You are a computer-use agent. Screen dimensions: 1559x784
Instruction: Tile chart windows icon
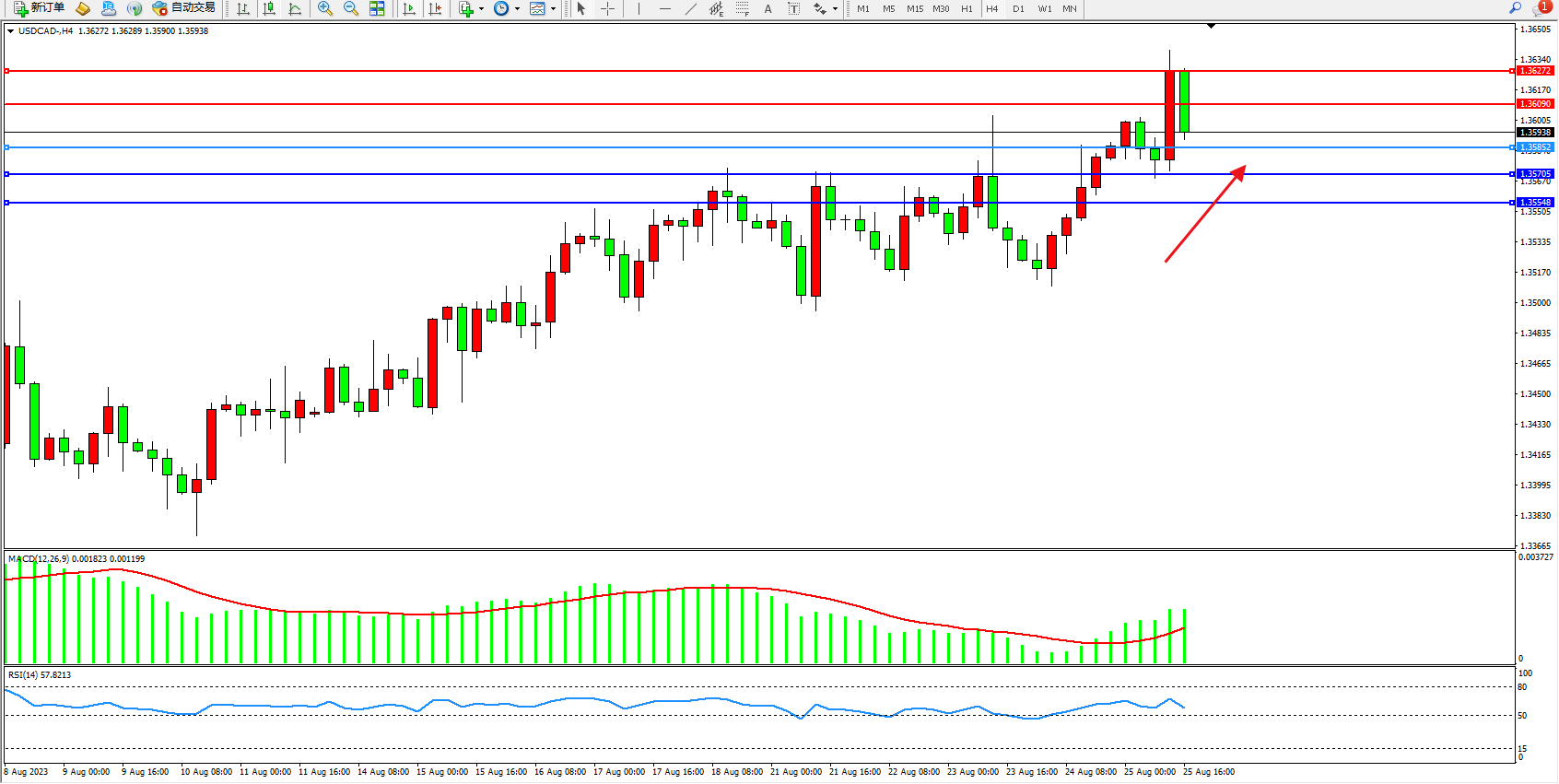(377, 8)
